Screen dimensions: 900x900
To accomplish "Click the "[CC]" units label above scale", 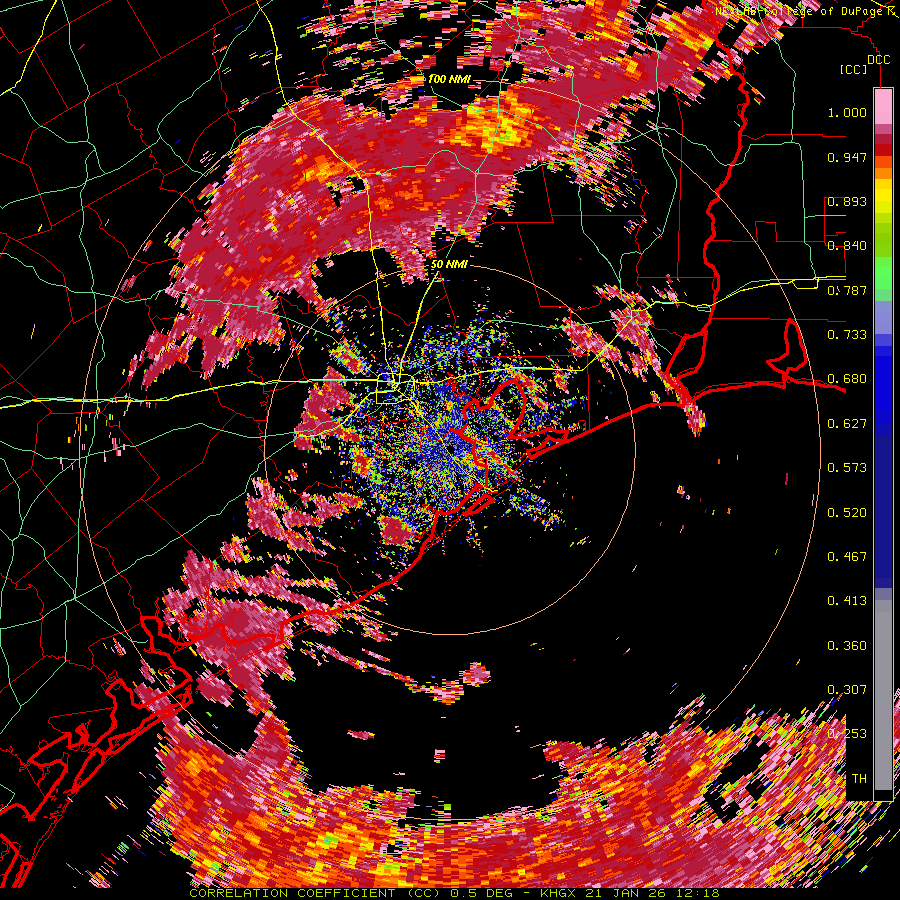I will click(x=854, y=69).
